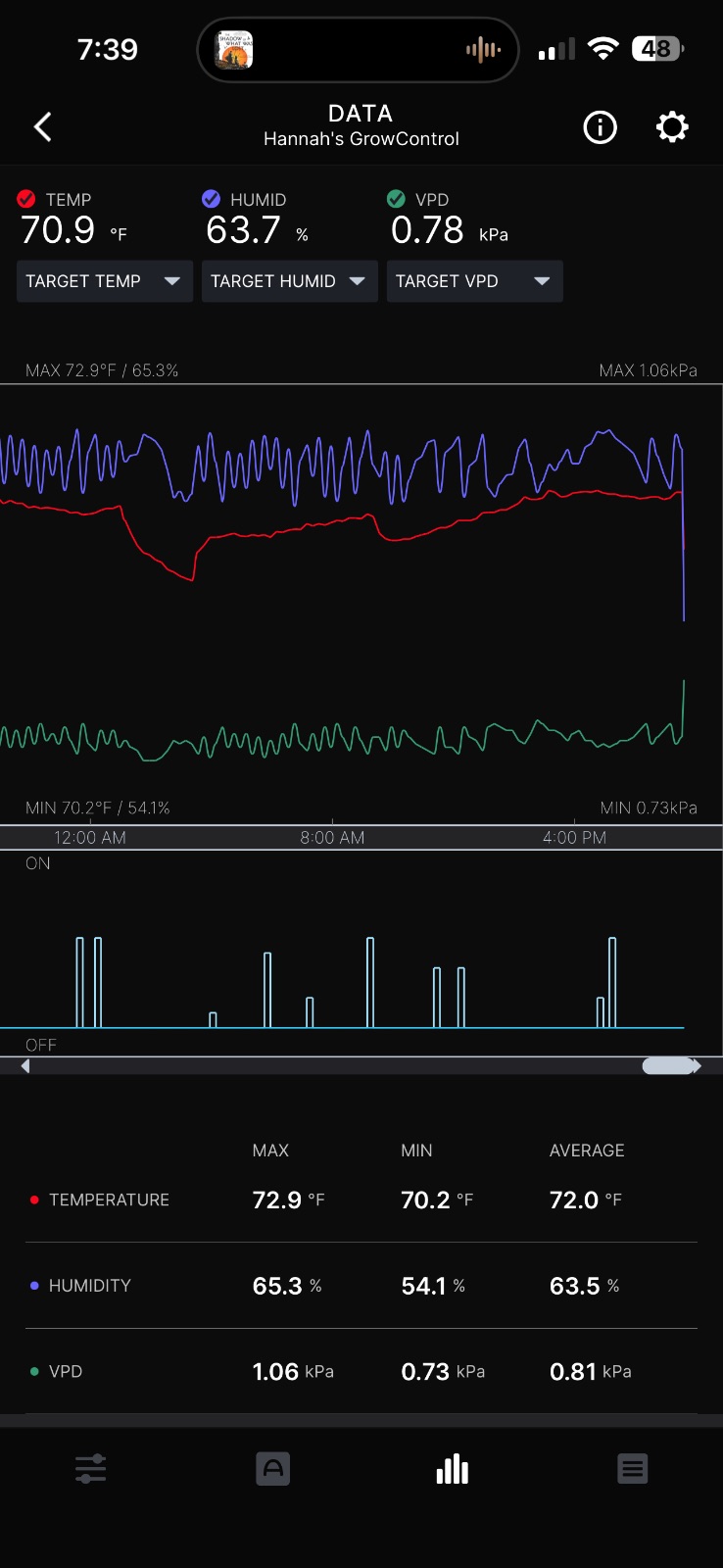Expand the TARGET VPD dropdown
723x1568 pixels.
point(475,281)
